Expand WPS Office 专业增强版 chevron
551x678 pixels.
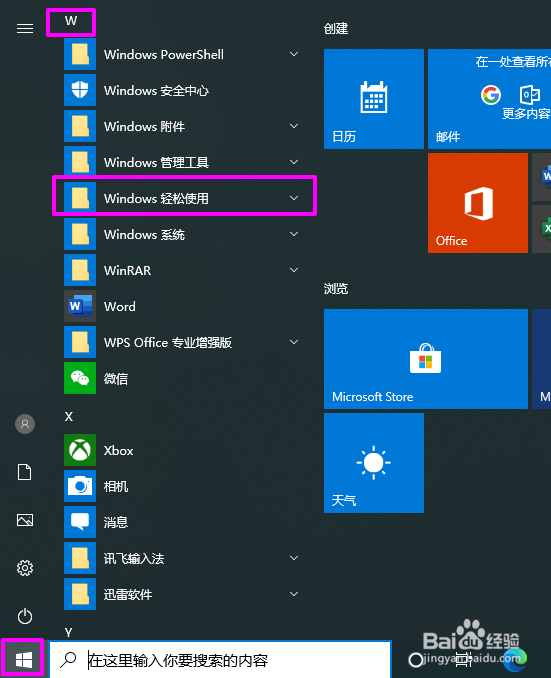click(294, 342)
